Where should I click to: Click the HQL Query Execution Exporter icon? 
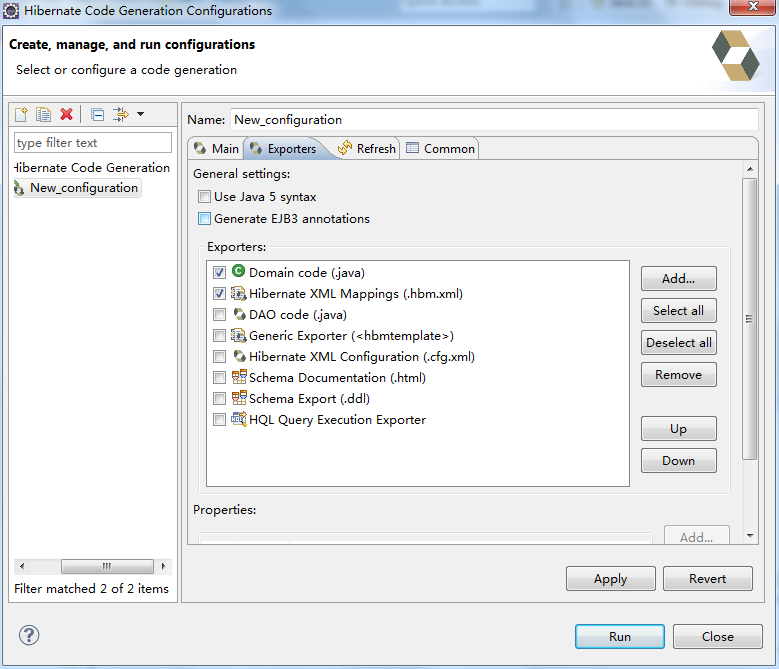(238, 419)
